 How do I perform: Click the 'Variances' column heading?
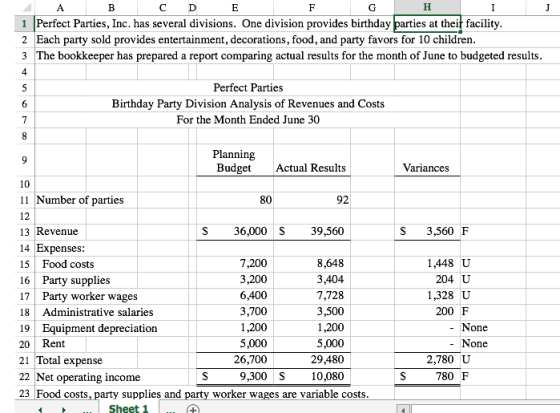(x=426, y=168)
